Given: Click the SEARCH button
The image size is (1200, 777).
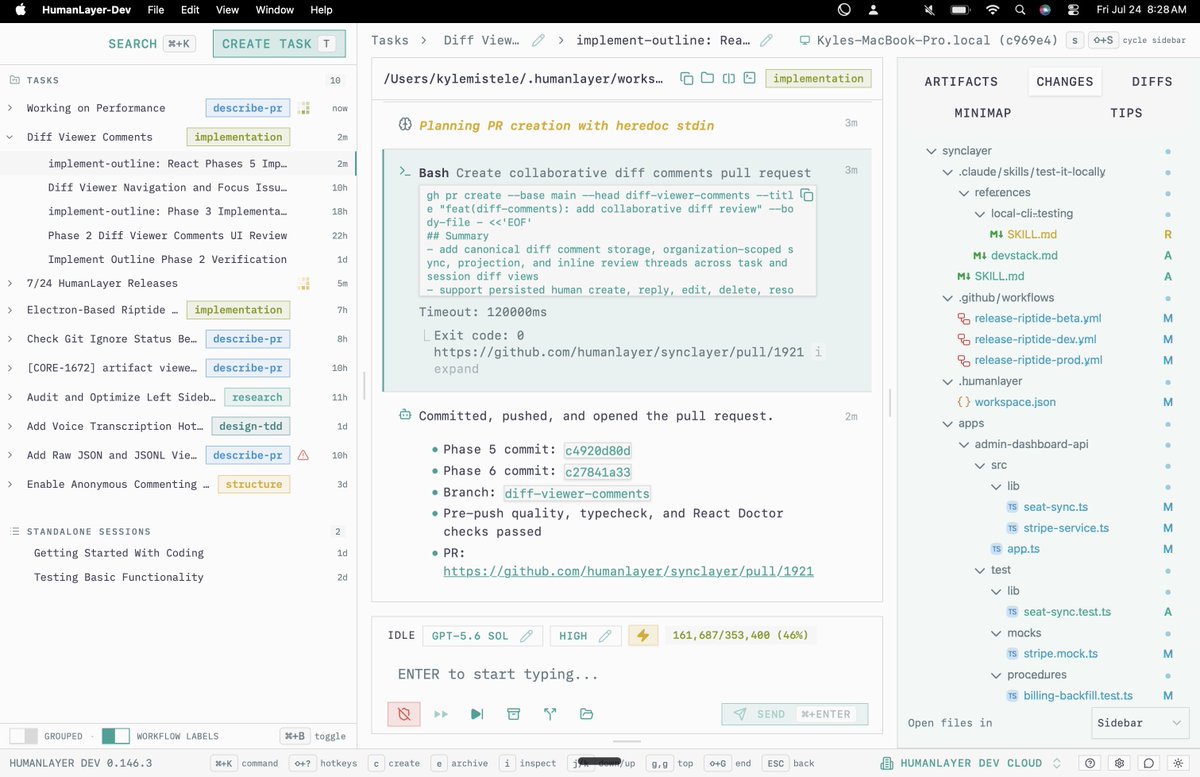Looking at the screenshot, I should pyautogui.click(x=150, y=44).
